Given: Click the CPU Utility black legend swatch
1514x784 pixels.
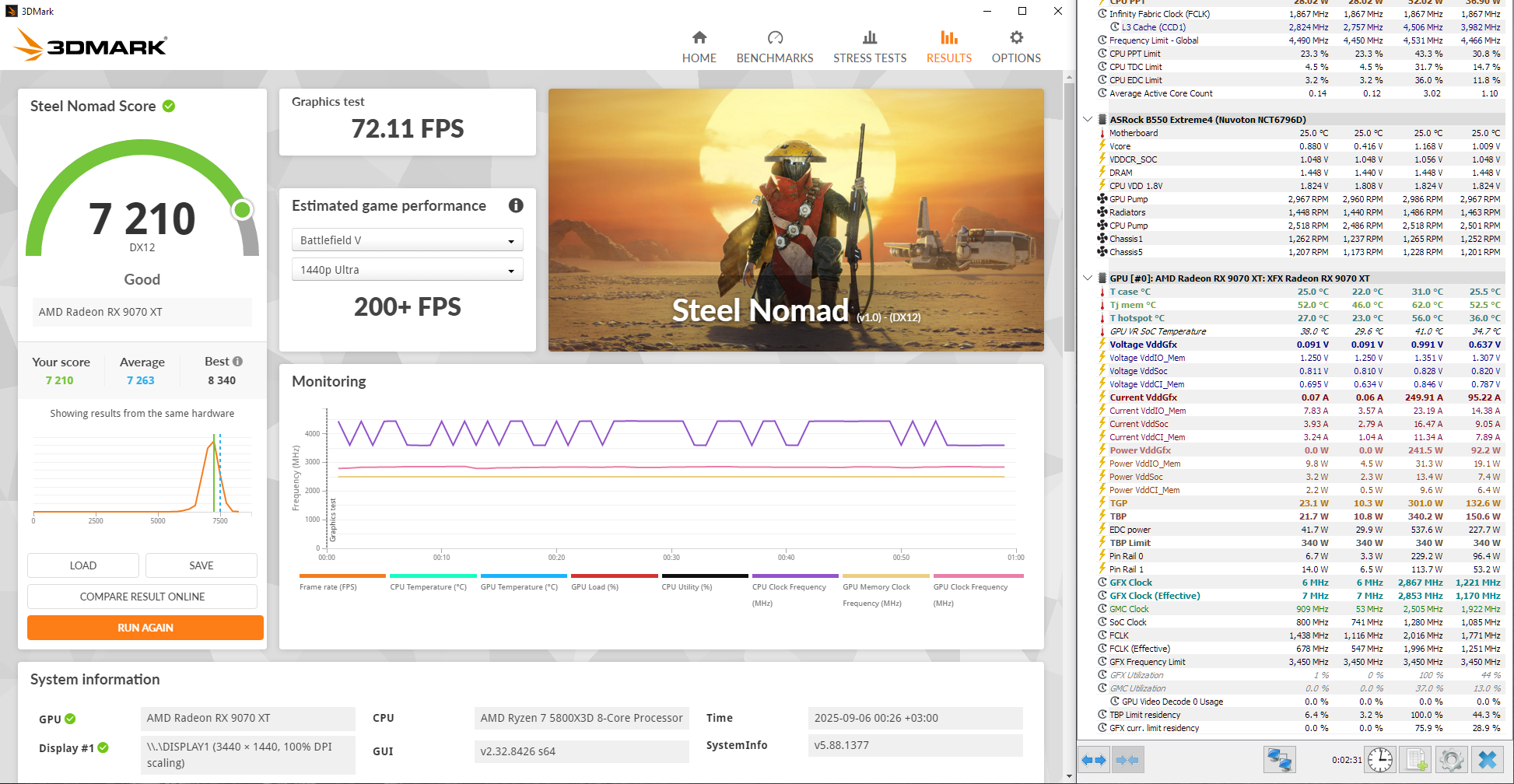Looking at the screenshot, I should 705,576.
